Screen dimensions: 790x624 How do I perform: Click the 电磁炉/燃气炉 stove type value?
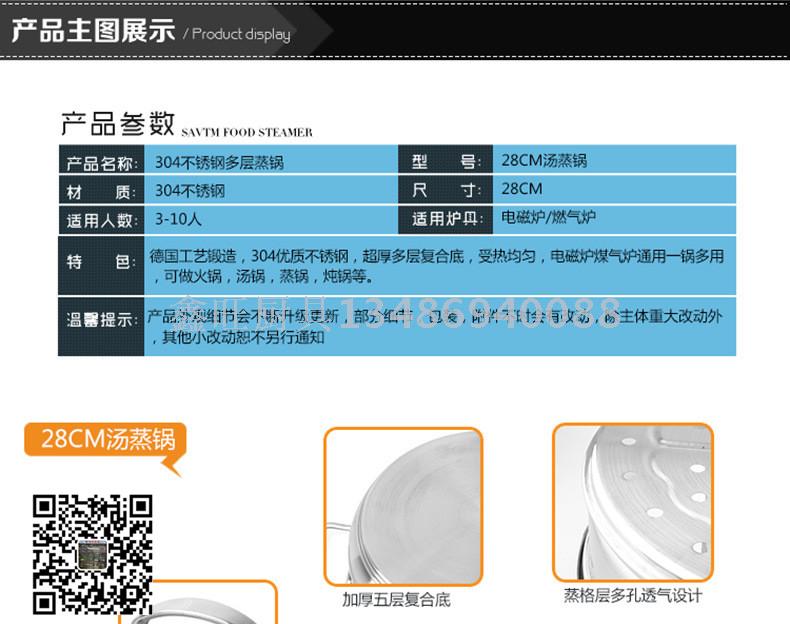(x=549, y=217)
